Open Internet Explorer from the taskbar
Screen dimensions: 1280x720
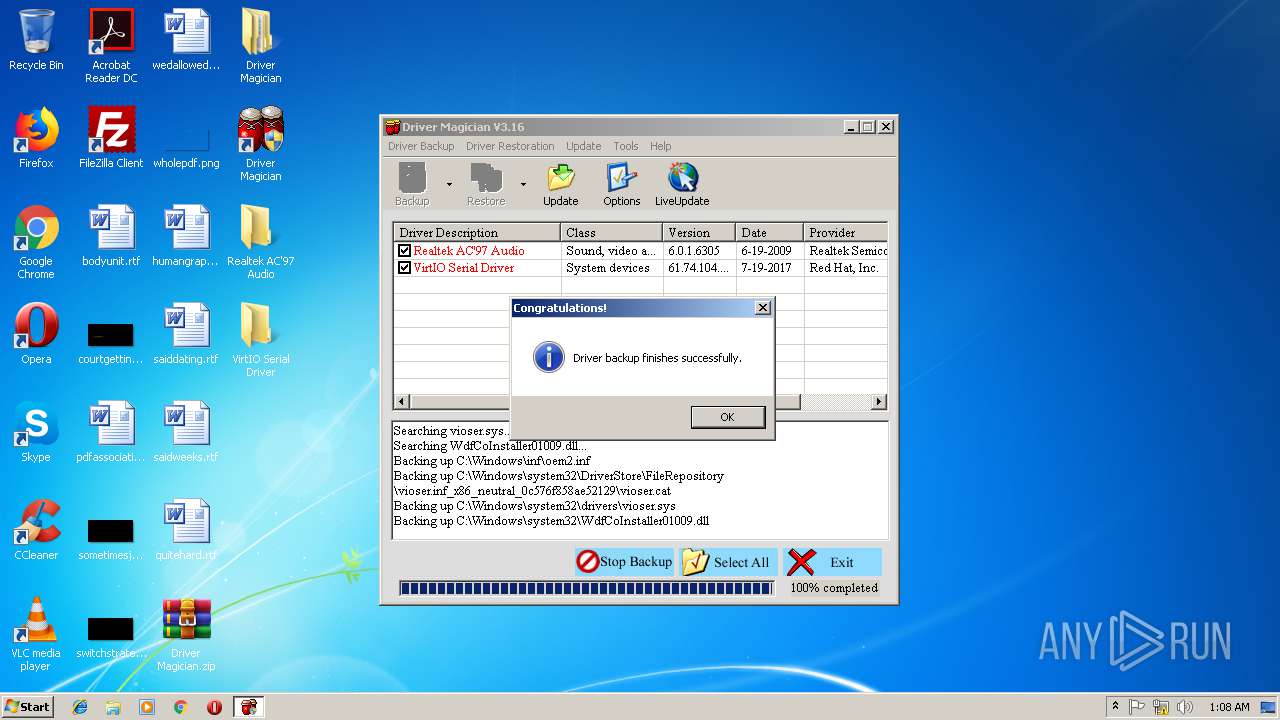click(80, 707)
